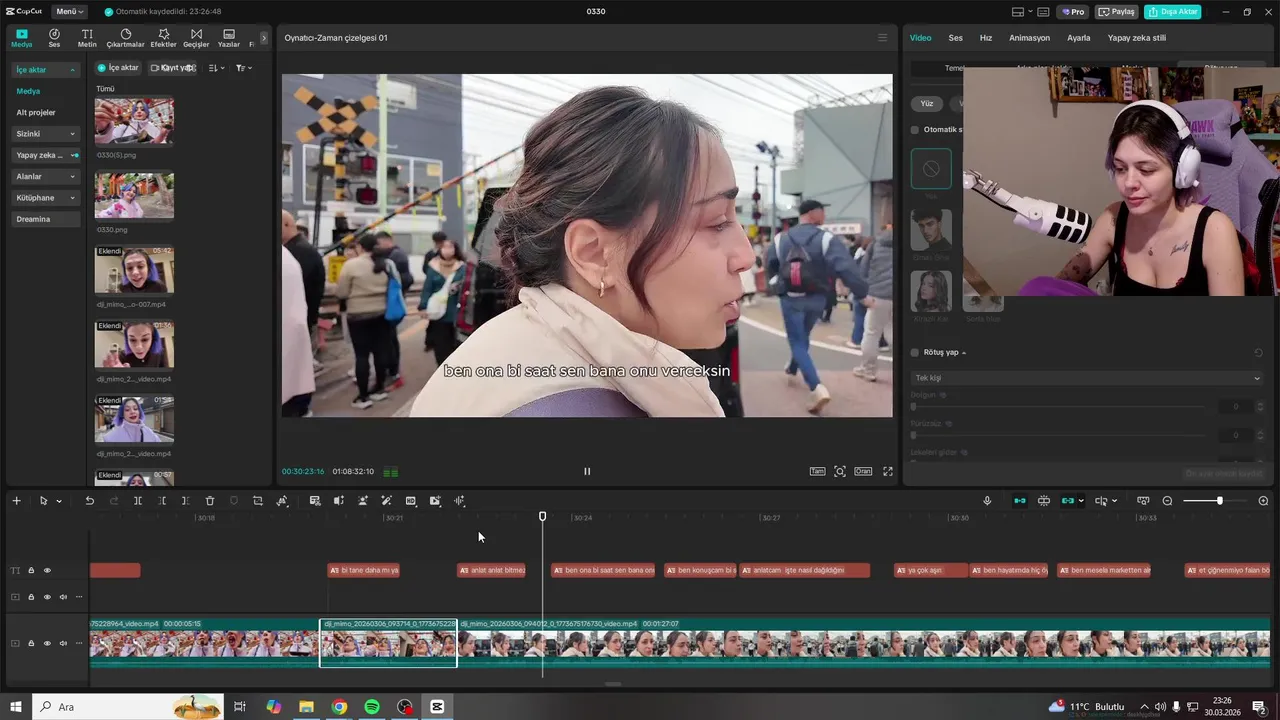Click the Kayıt yap record button
The width and height of the screenshot is (1280, 720).
coord(172,68)
